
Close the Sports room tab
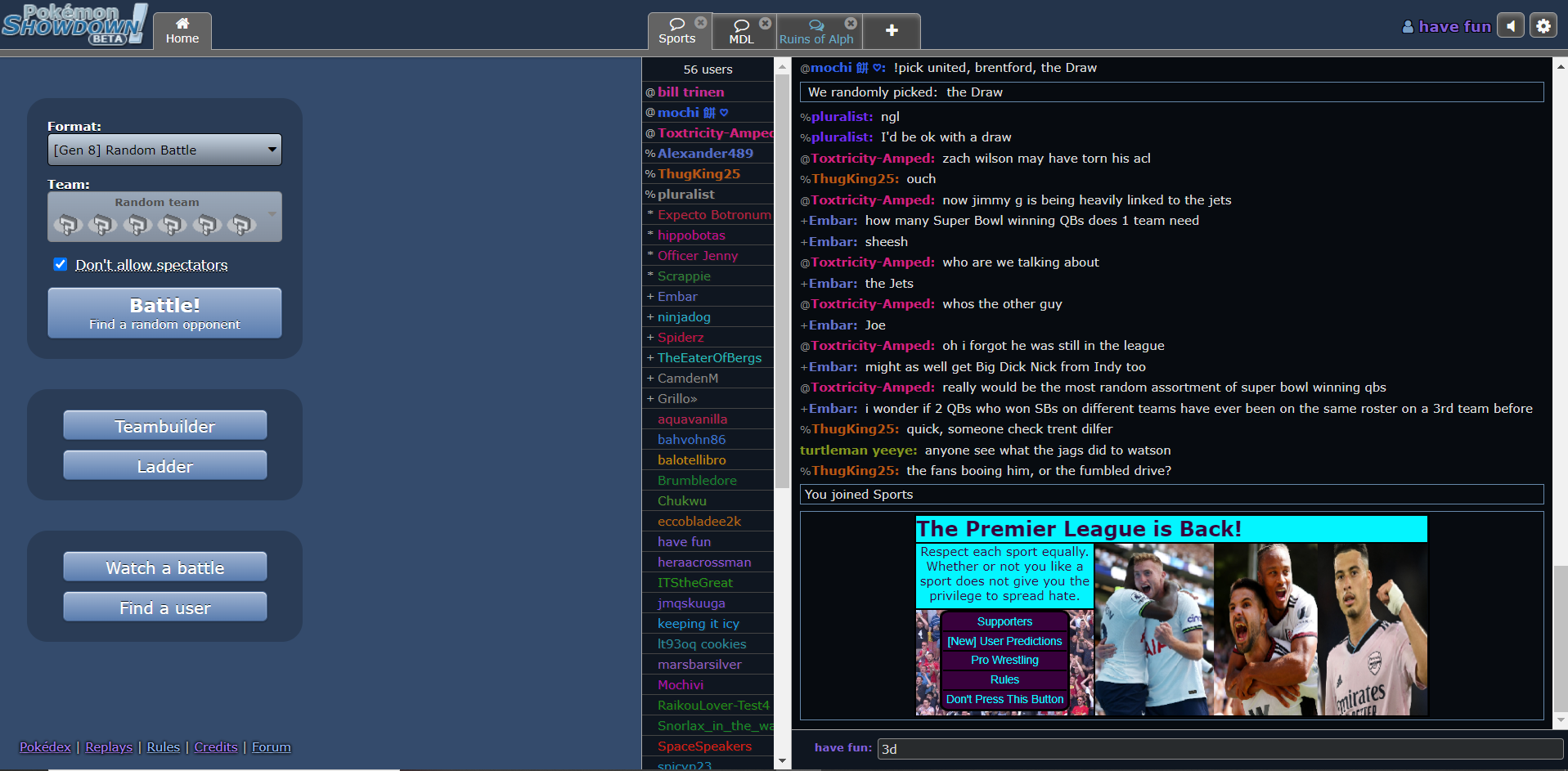point(701,22)
